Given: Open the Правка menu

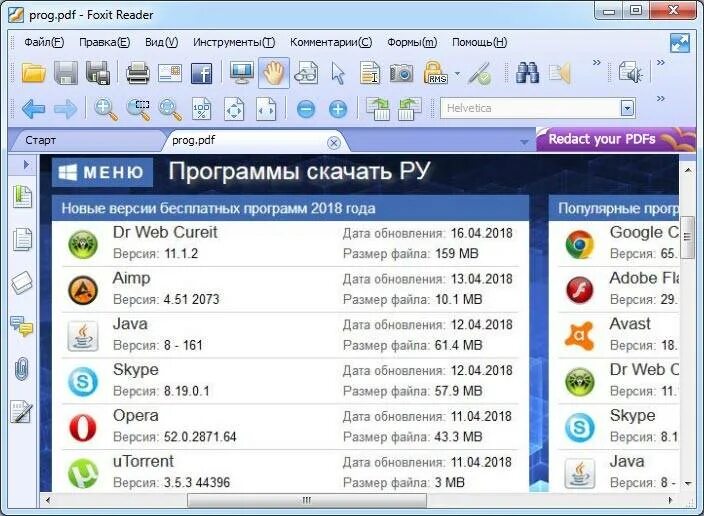Looking at the screenshot, I should click(x=105, y=42).
